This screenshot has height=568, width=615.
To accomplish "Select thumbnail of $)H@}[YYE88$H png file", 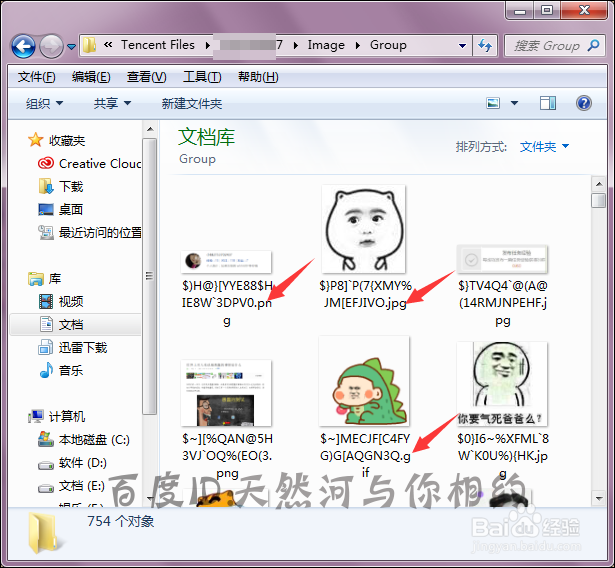I will pyautogui.click(x=226, y=262).
